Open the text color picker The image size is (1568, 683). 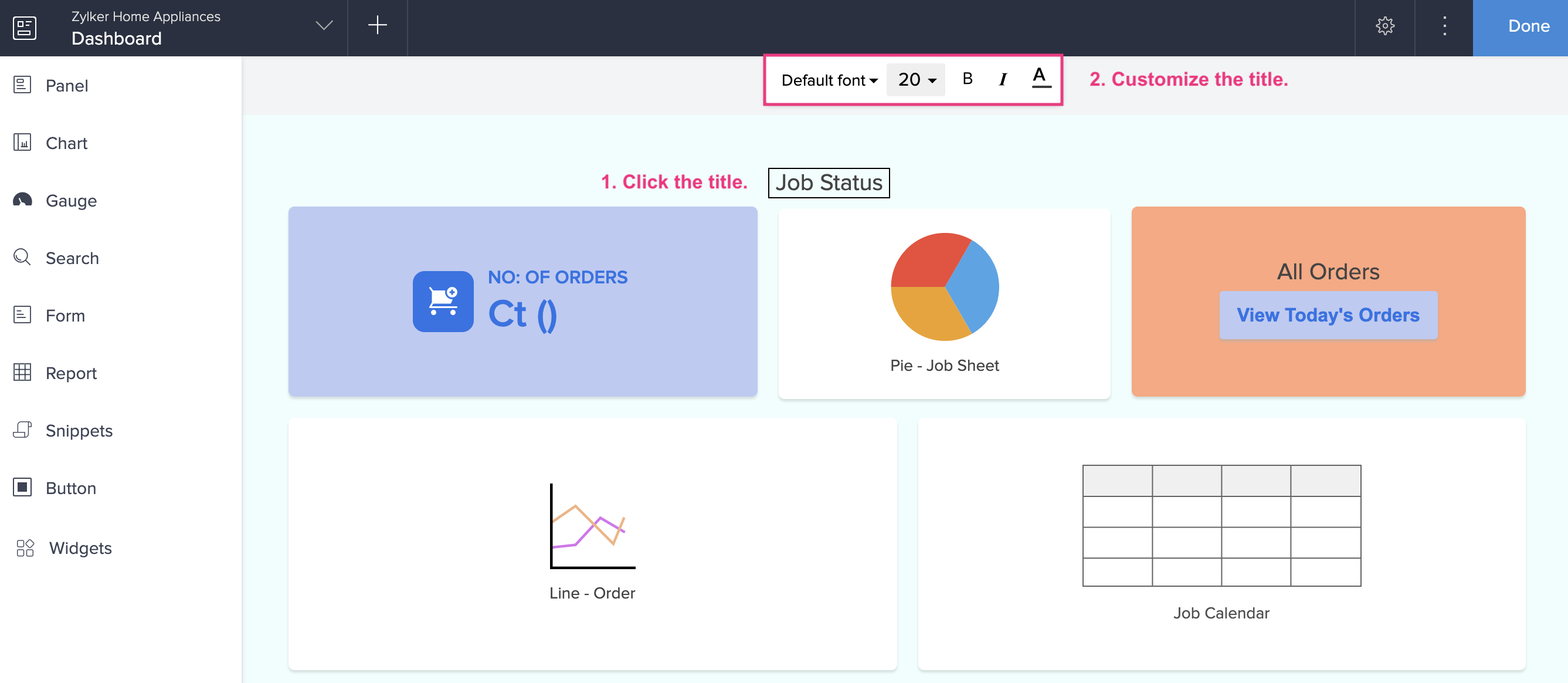pyautogui.click(x=1040, y=78)
